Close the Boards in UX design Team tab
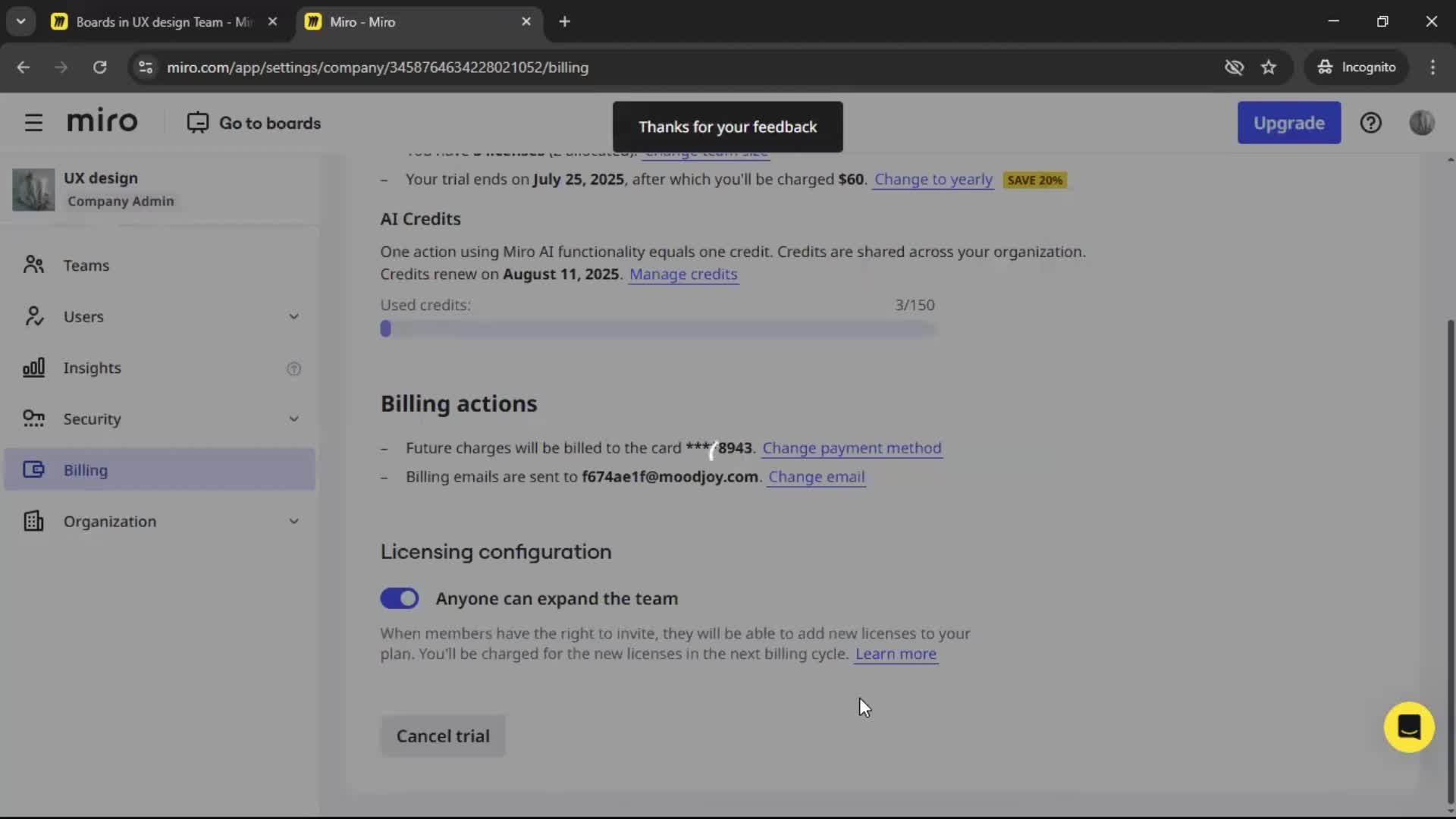1456x819 pixels. [272, 22]
